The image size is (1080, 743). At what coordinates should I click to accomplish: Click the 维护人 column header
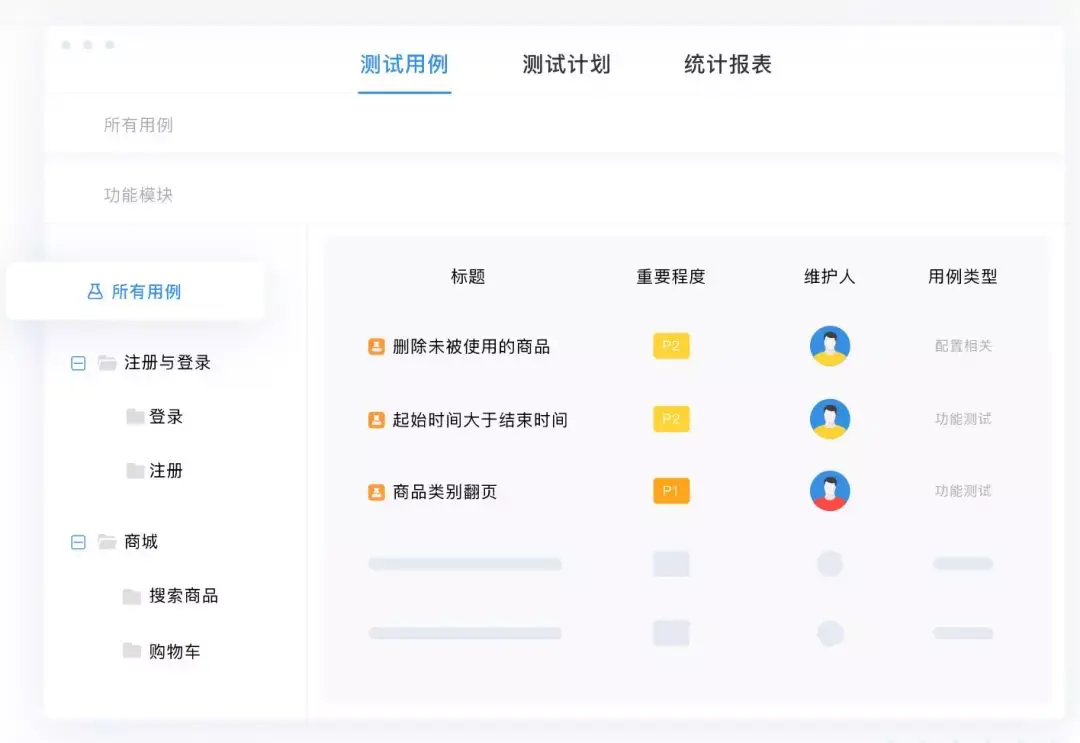click(x=830, y=276)
